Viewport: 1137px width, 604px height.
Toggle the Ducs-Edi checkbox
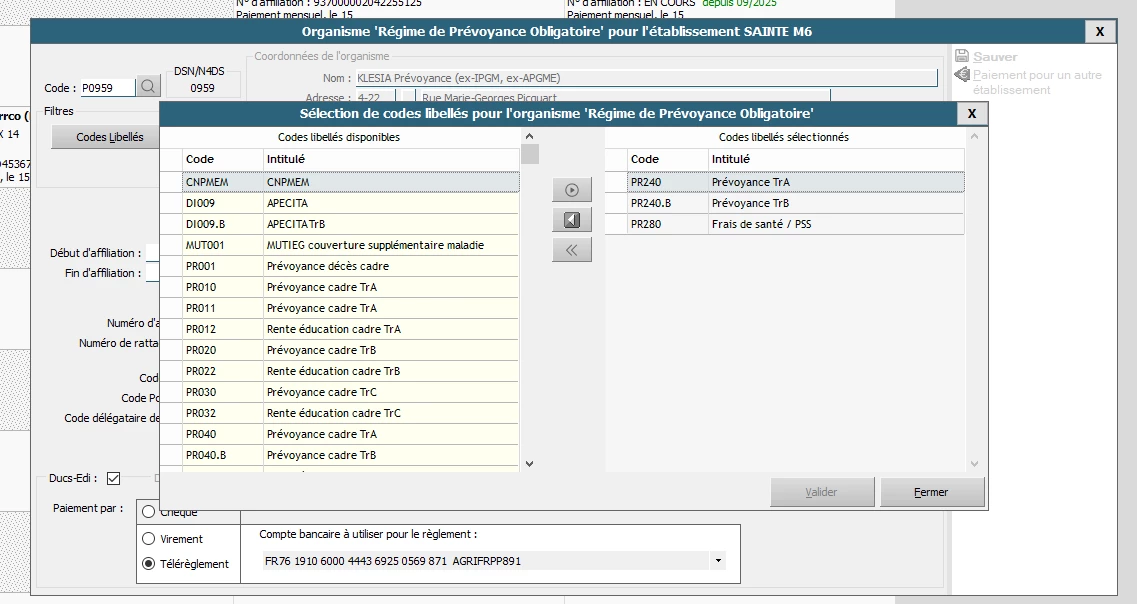click(x=113, y=479)
